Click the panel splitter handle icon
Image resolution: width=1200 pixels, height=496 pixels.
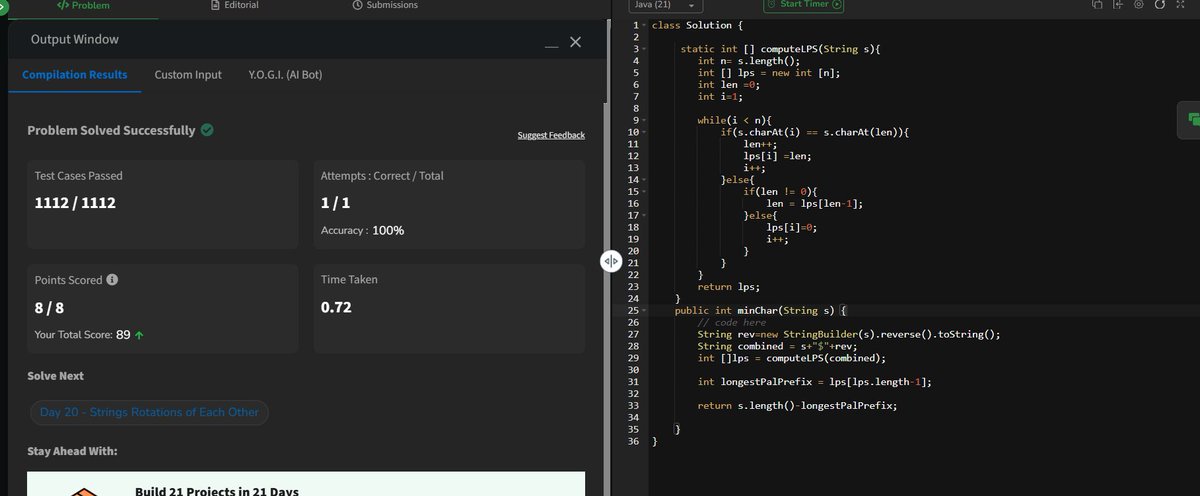pyautogui.click(x=610, y=261)
